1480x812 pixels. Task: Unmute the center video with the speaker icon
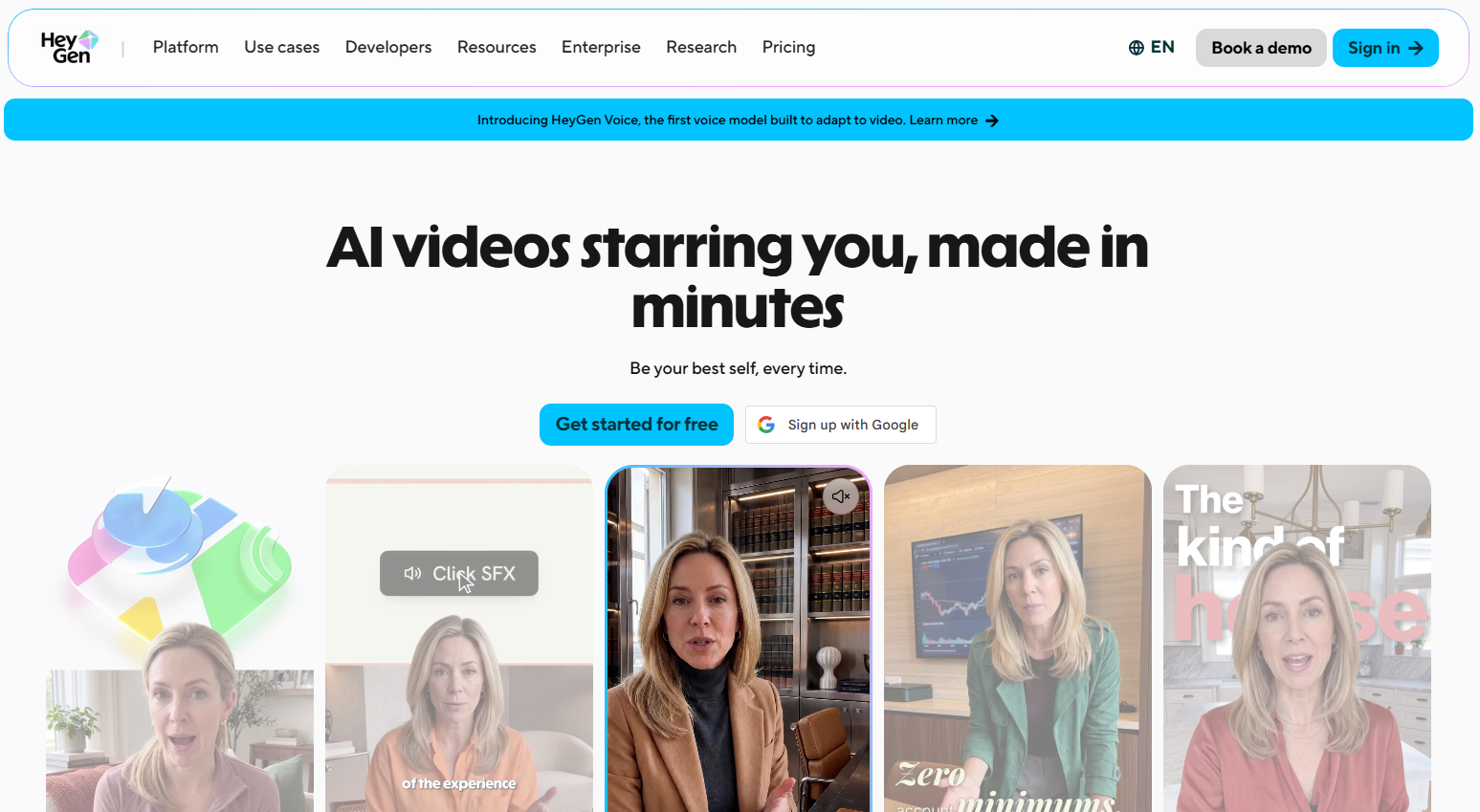coord(841,496)
